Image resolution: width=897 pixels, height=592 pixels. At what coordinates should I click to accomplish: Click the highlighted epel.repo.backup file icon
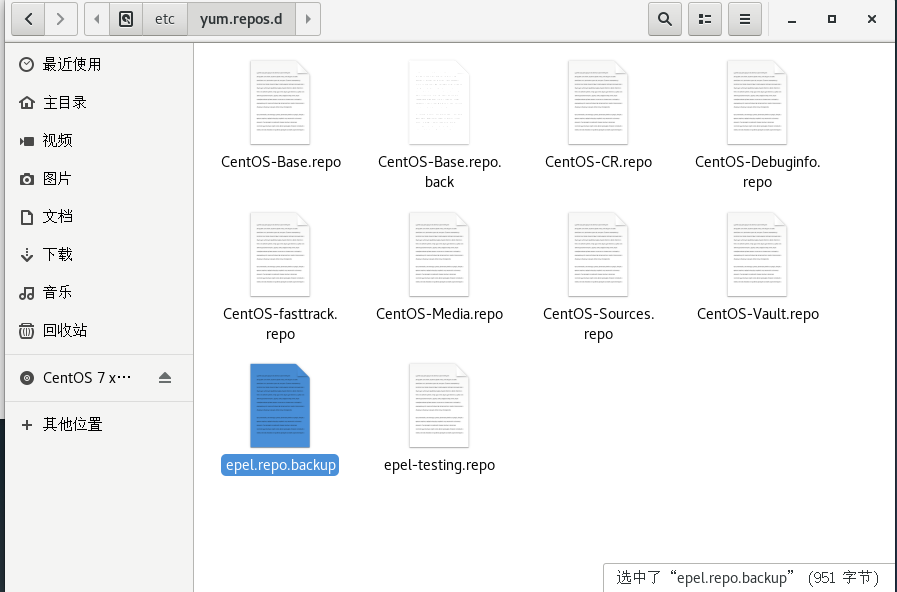pyautogui.click(x=280, y=406)
